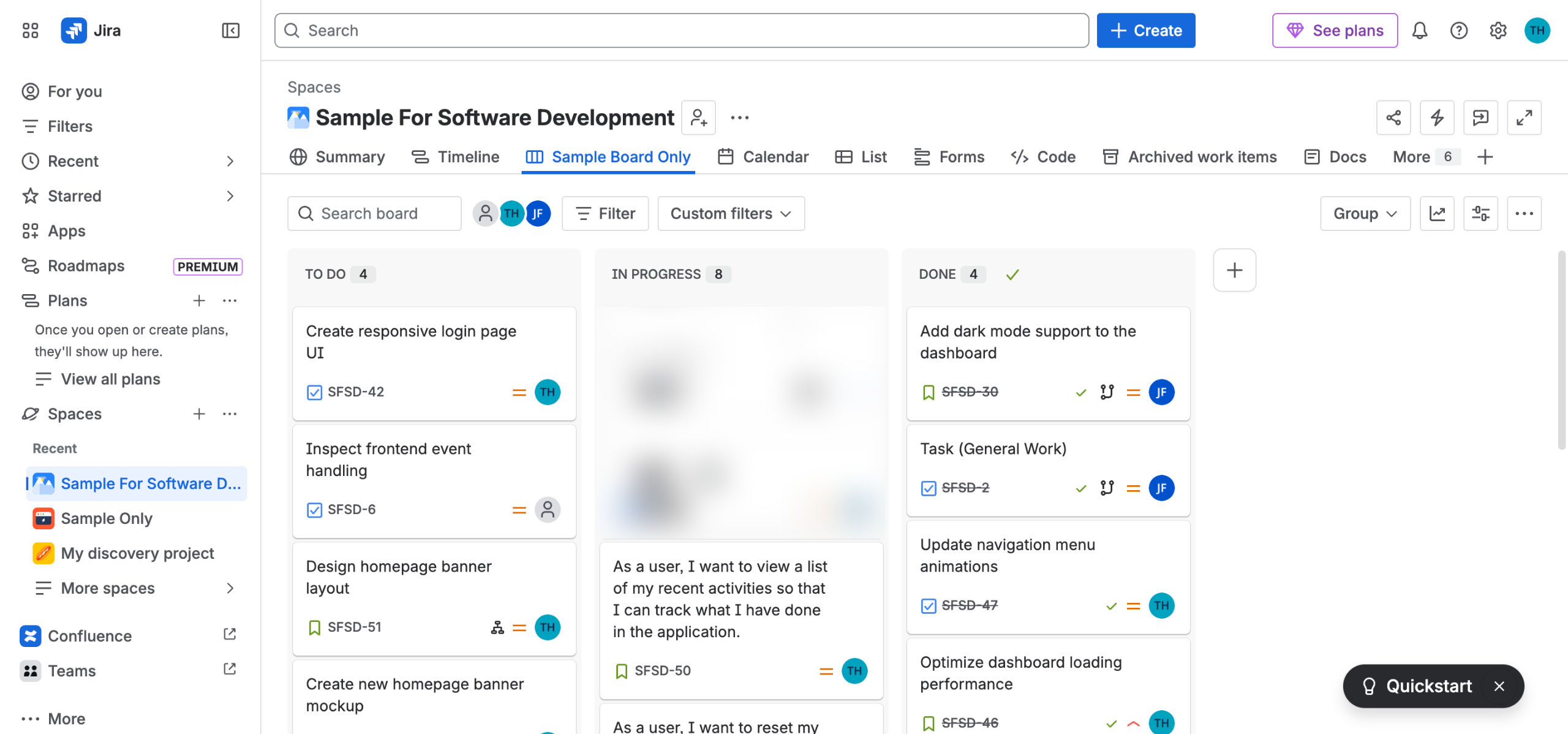The width and height of the screenshot is (1568, 734).
Task: Click the board vertical scrollbar
Action: [x=1562, y=349]
